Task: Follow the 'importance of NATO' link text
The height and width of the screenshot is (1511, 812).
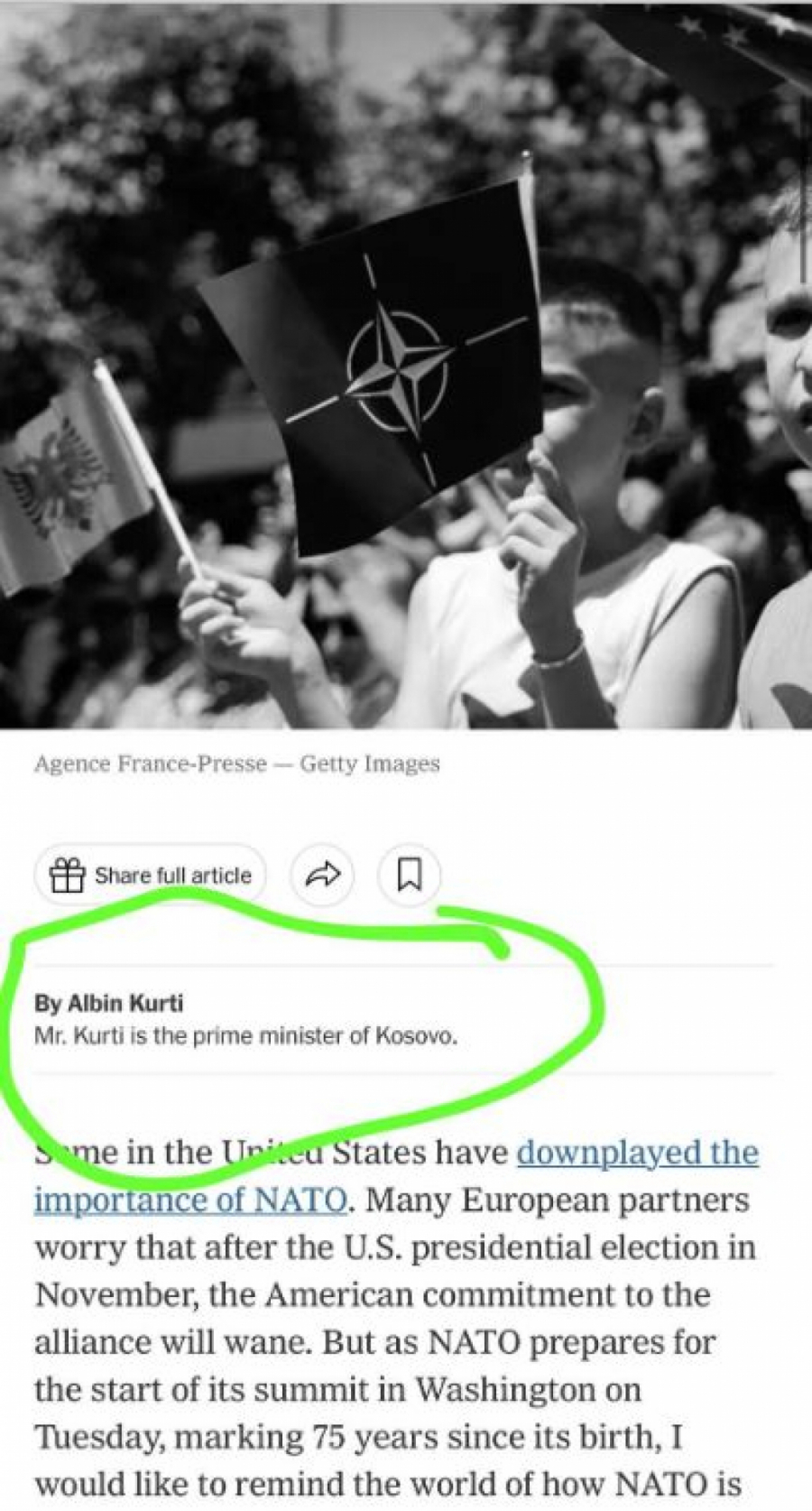Action: point(190,1200)
